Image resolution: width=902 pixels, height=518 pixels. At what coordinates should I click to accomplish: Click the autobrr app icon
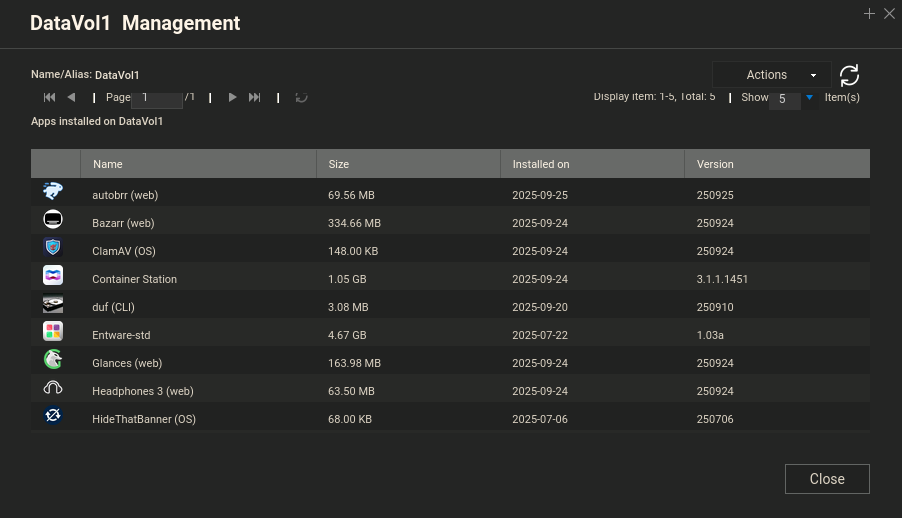click(x=53, y=191)
